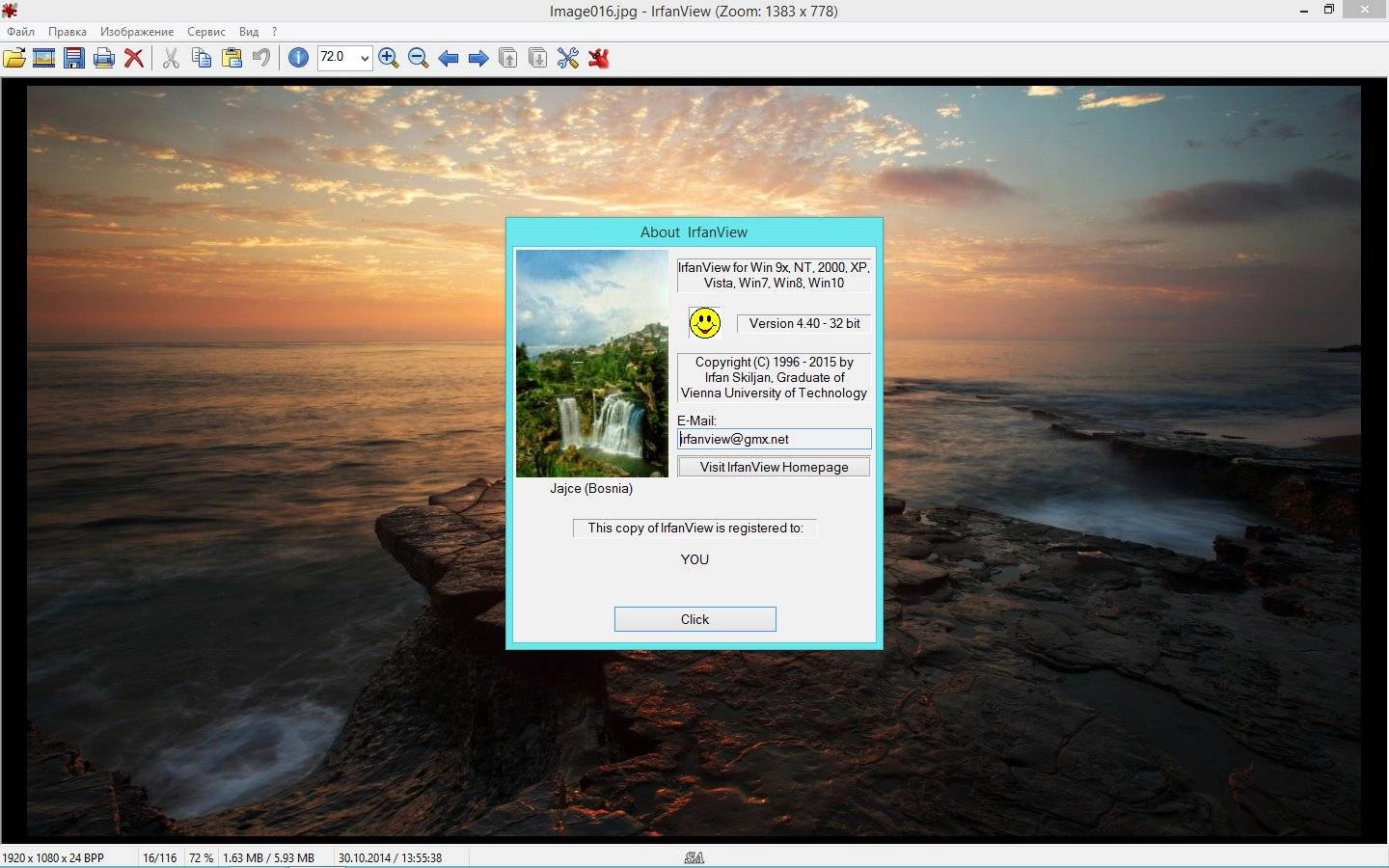Click the Open file folder icon
The height and width of the screenshot is (868, 1389).
14,58
